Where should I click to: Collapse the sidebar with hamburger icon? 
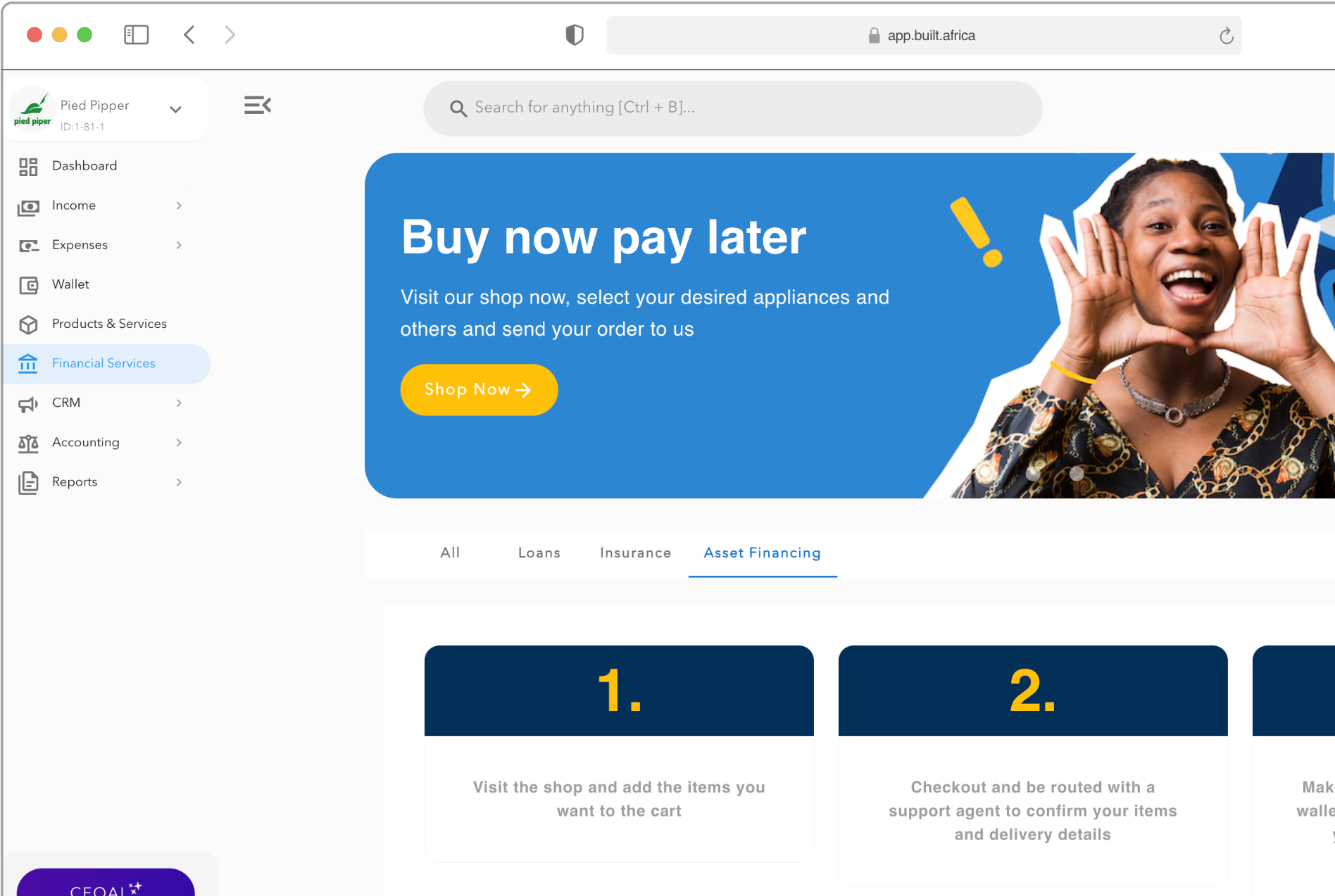258,106
